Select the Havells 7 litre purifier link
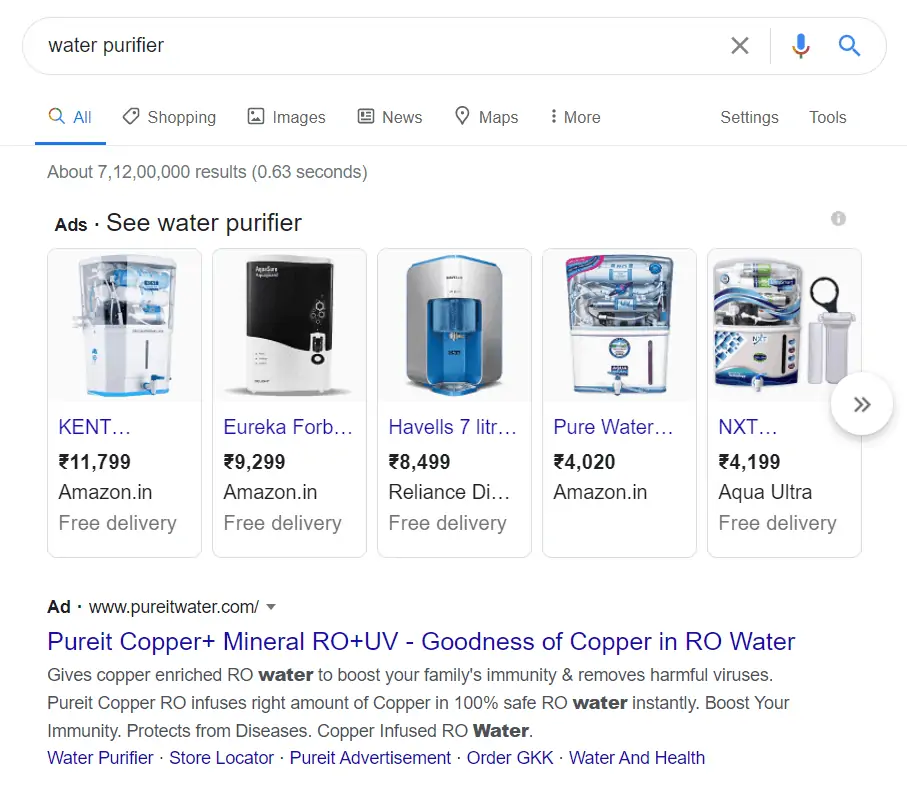Viewport: 907px width, 797px height. pos(453,427)
